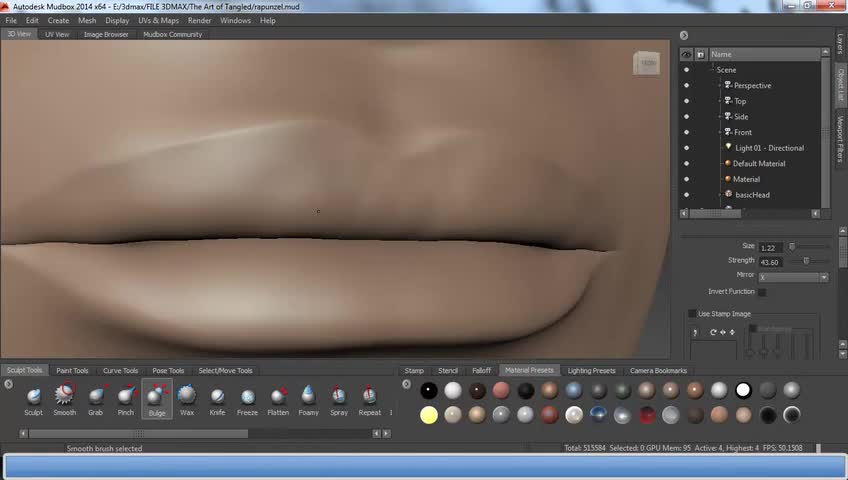Open the Layers side tab
The height and width of the screenshot is (480, 848).
click(x=840, y=44)
